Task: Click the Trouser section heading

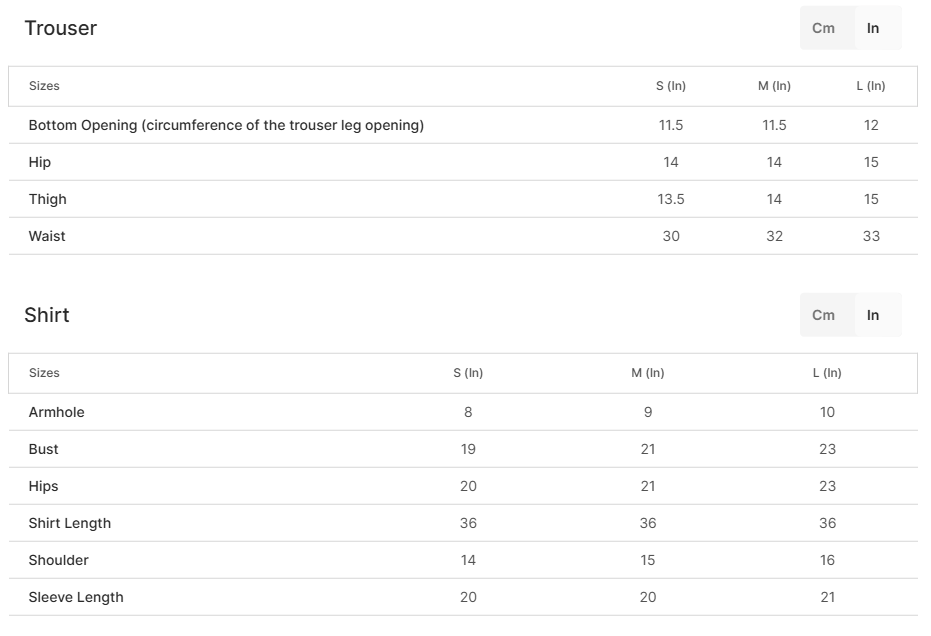Action: click(61, 28)
